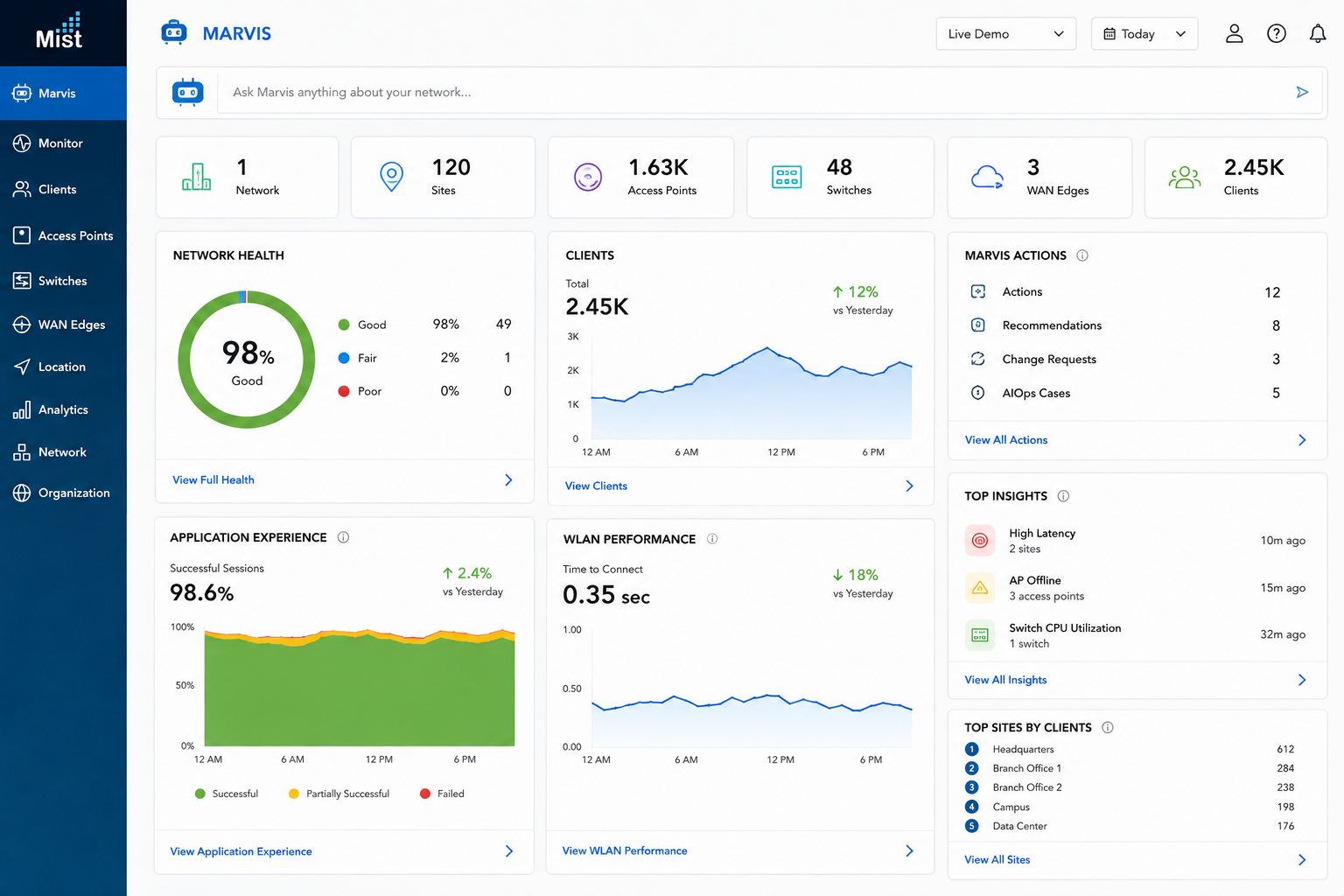The image size is (1344, 896).
Task: Open Access Points in the sidebar
Action: [63, 235]
